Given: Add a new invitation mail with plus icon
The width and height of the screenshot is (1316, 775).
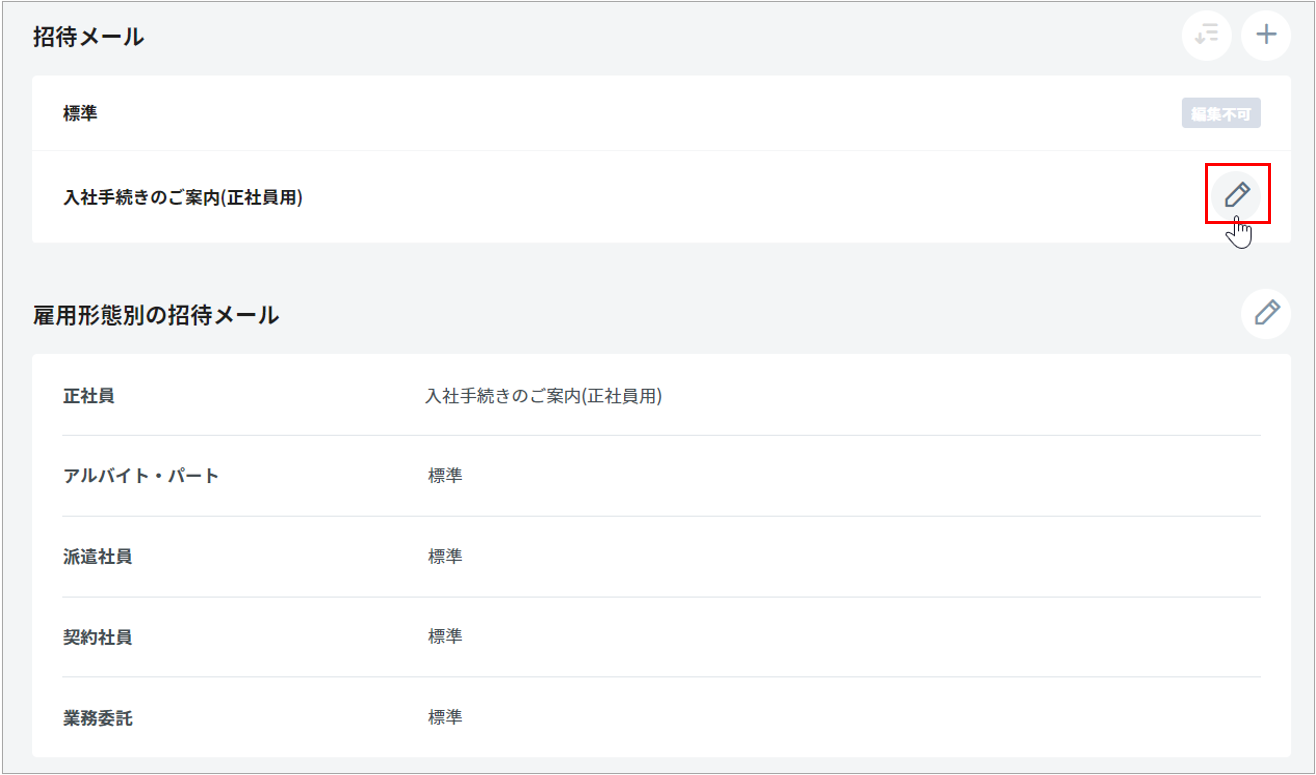Looking at the screenshot, I should tap(1266, 35).
